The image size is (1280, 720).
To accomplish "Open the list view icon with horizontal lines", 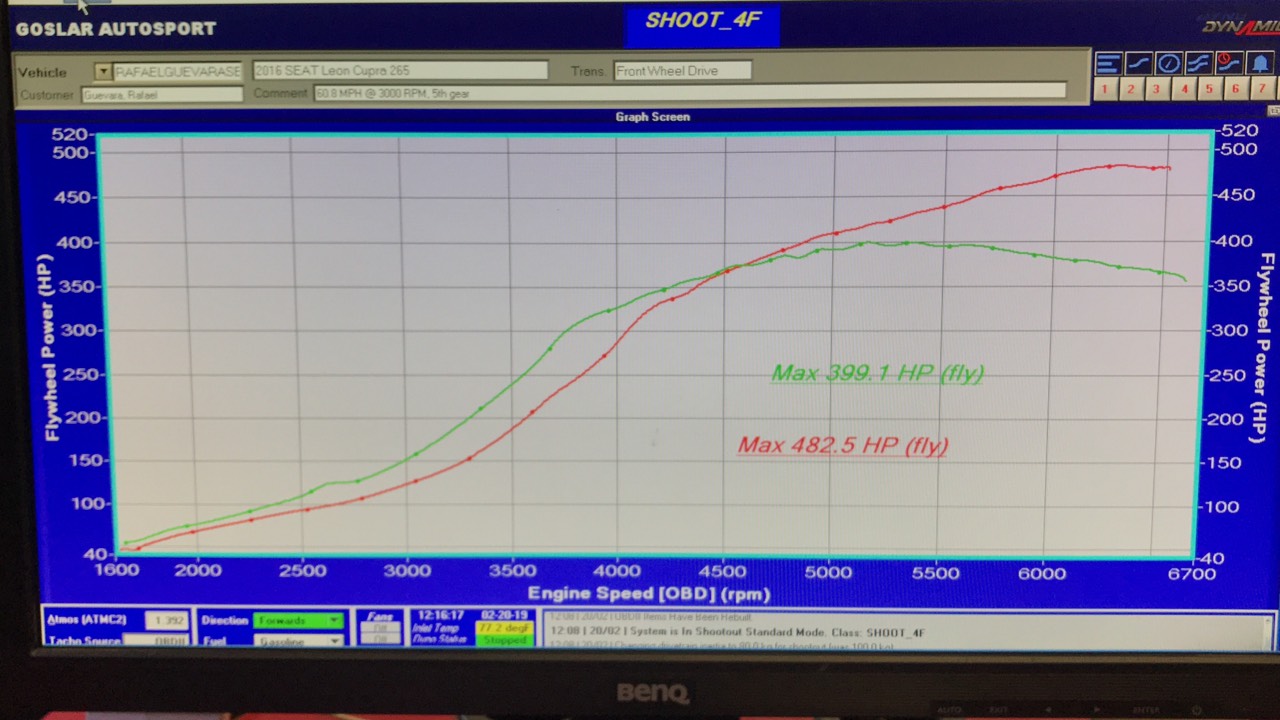I will click(x=1108, y=63).
